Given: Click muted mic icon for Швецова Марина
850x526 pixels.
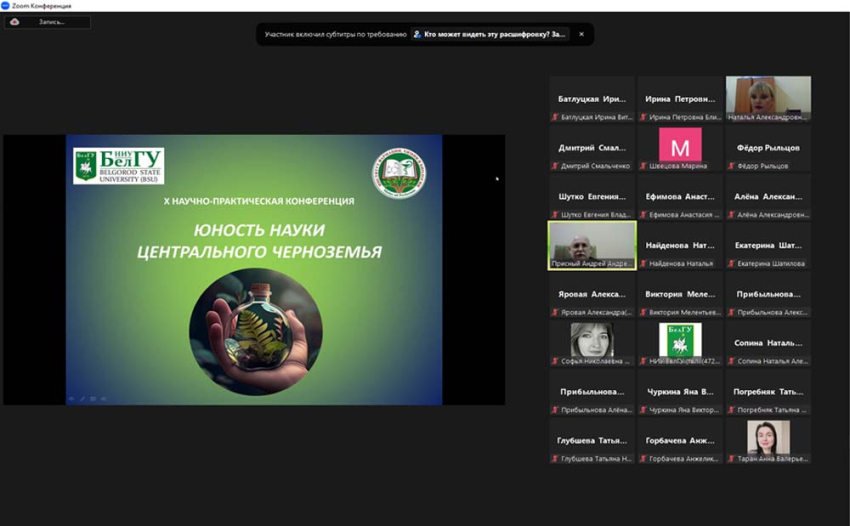Looking at the screenshot, I should pyautogui.click(x=643, y=165).
